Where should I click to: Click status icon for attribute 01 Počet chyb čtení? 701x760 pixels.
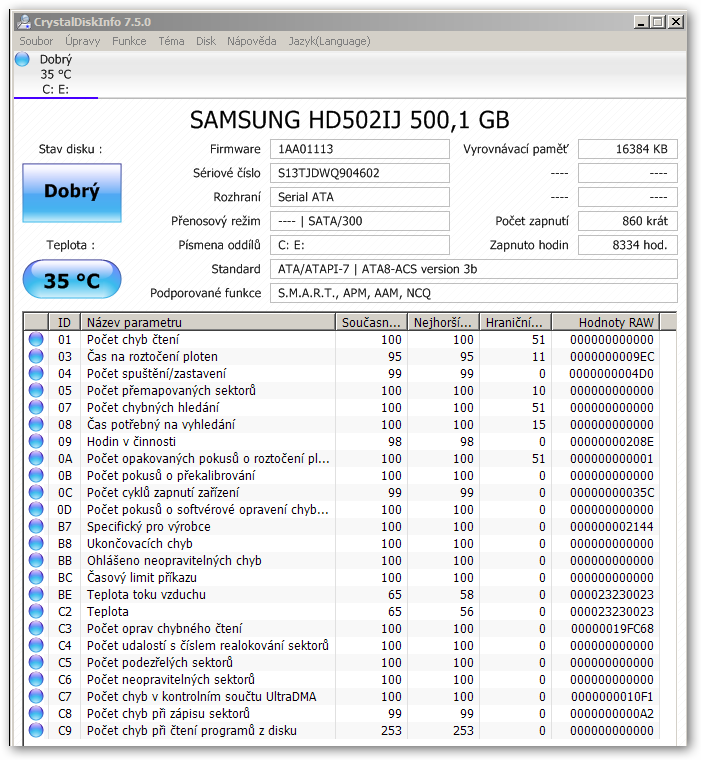pyautogui.click(x=36, y=339)
